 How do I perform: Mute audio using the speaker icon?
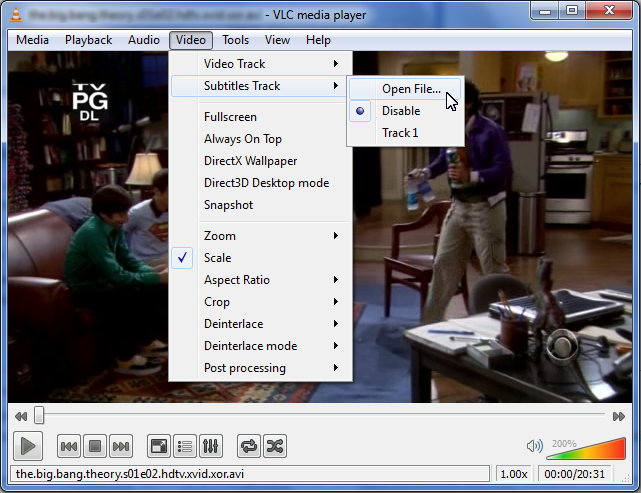coord(535,446)
